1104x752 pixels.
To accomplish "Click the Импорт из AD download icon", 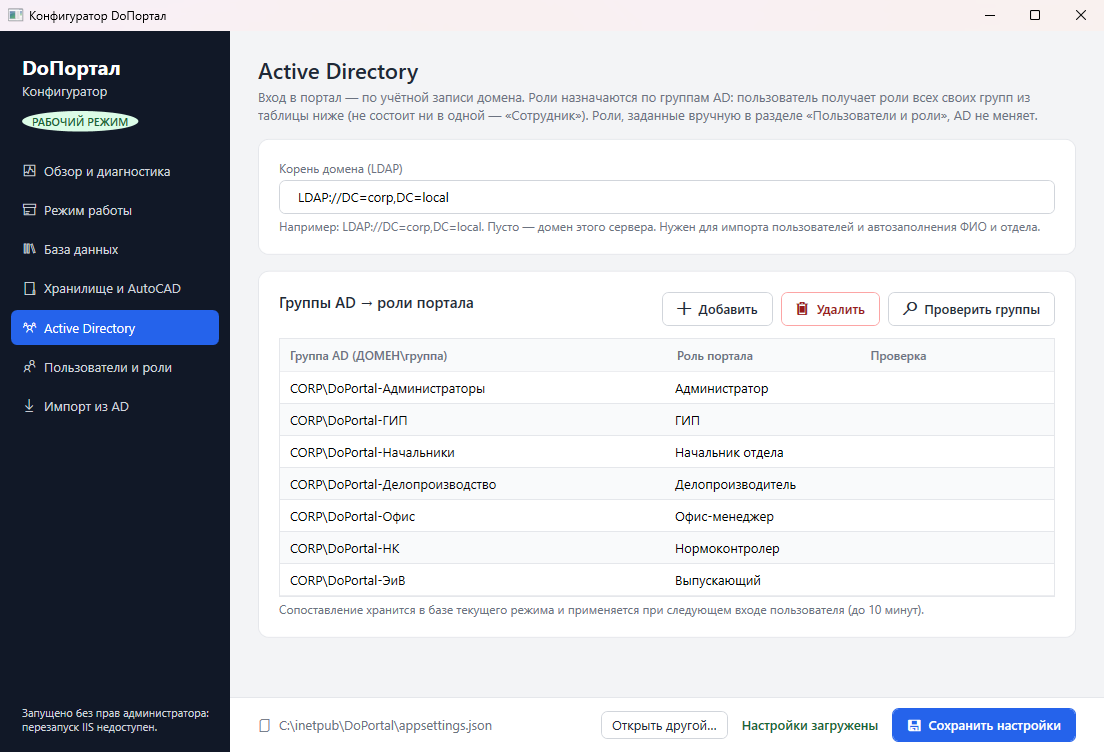I will point(29,406).
